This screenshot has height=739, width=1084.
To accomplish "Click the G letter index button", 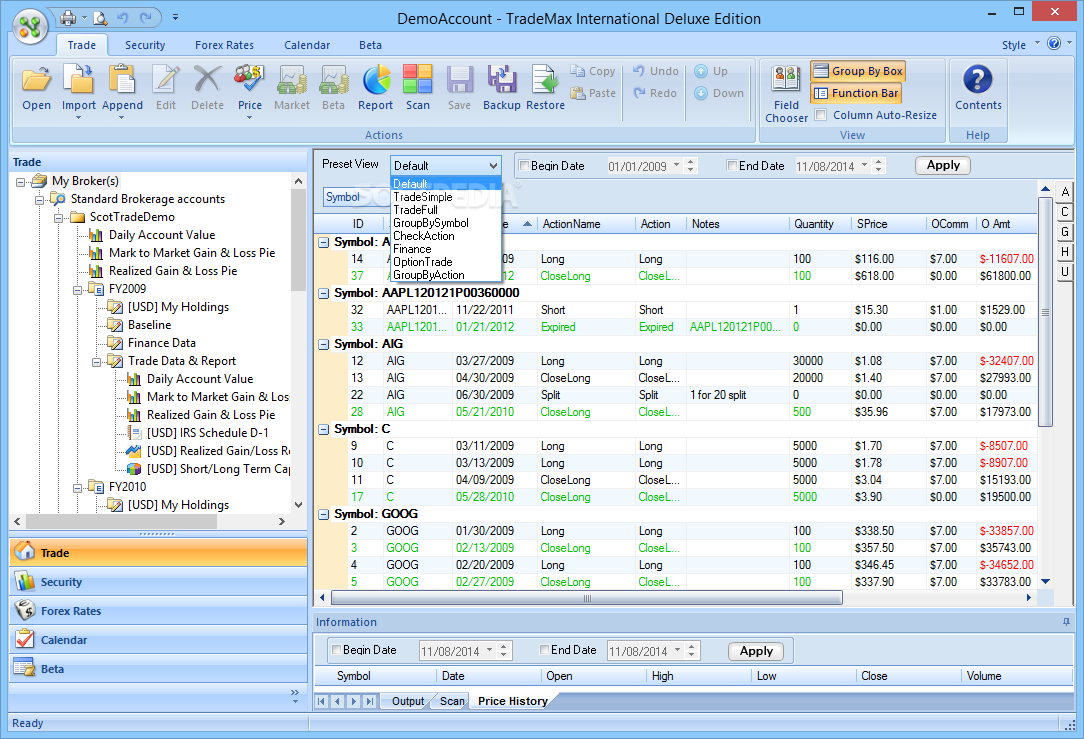I will 1065,232.
